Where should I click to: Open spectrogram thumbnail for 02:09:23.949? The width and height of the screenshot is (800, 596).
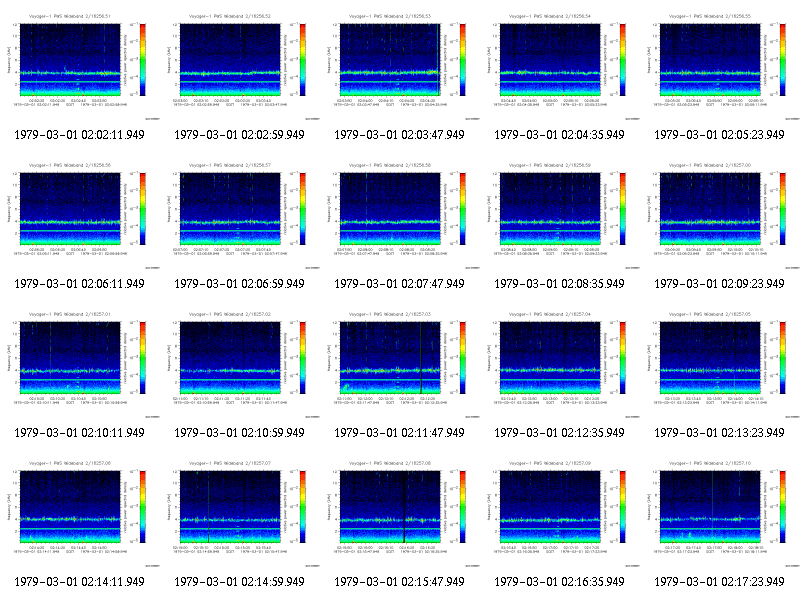pos(720,215)
